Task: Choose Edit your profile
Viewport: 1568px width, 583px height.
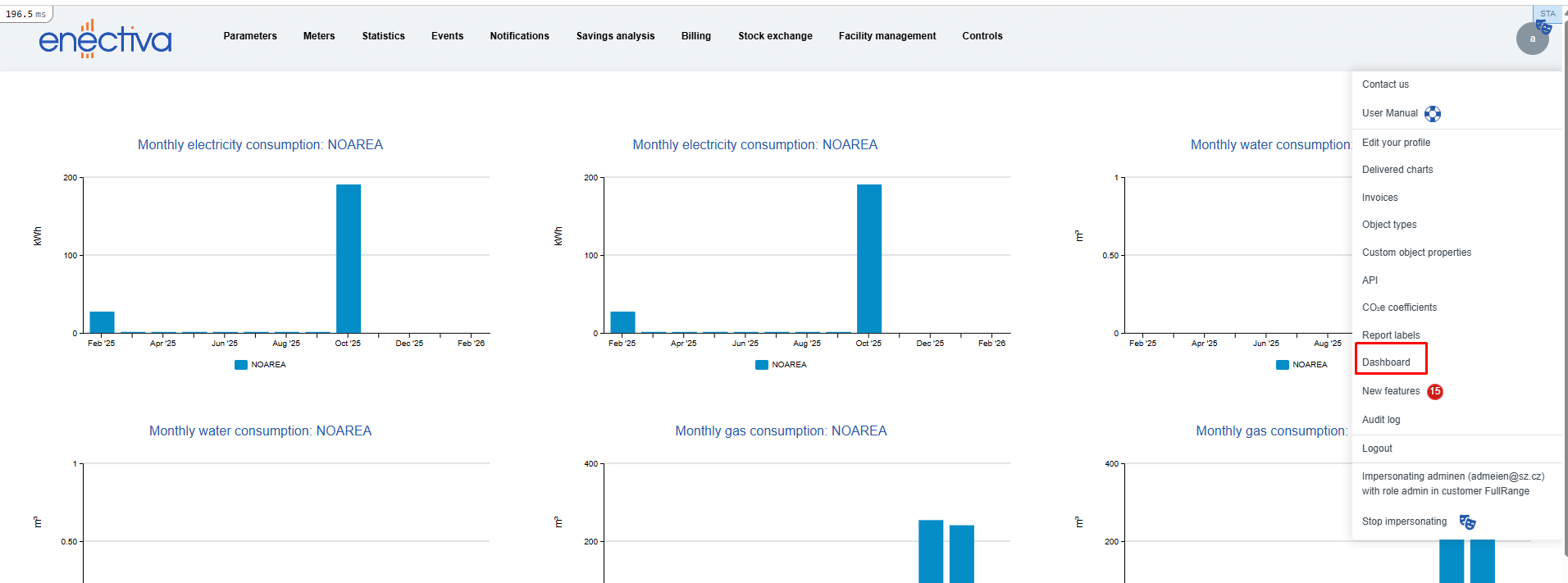Action: pos(1396,143)
